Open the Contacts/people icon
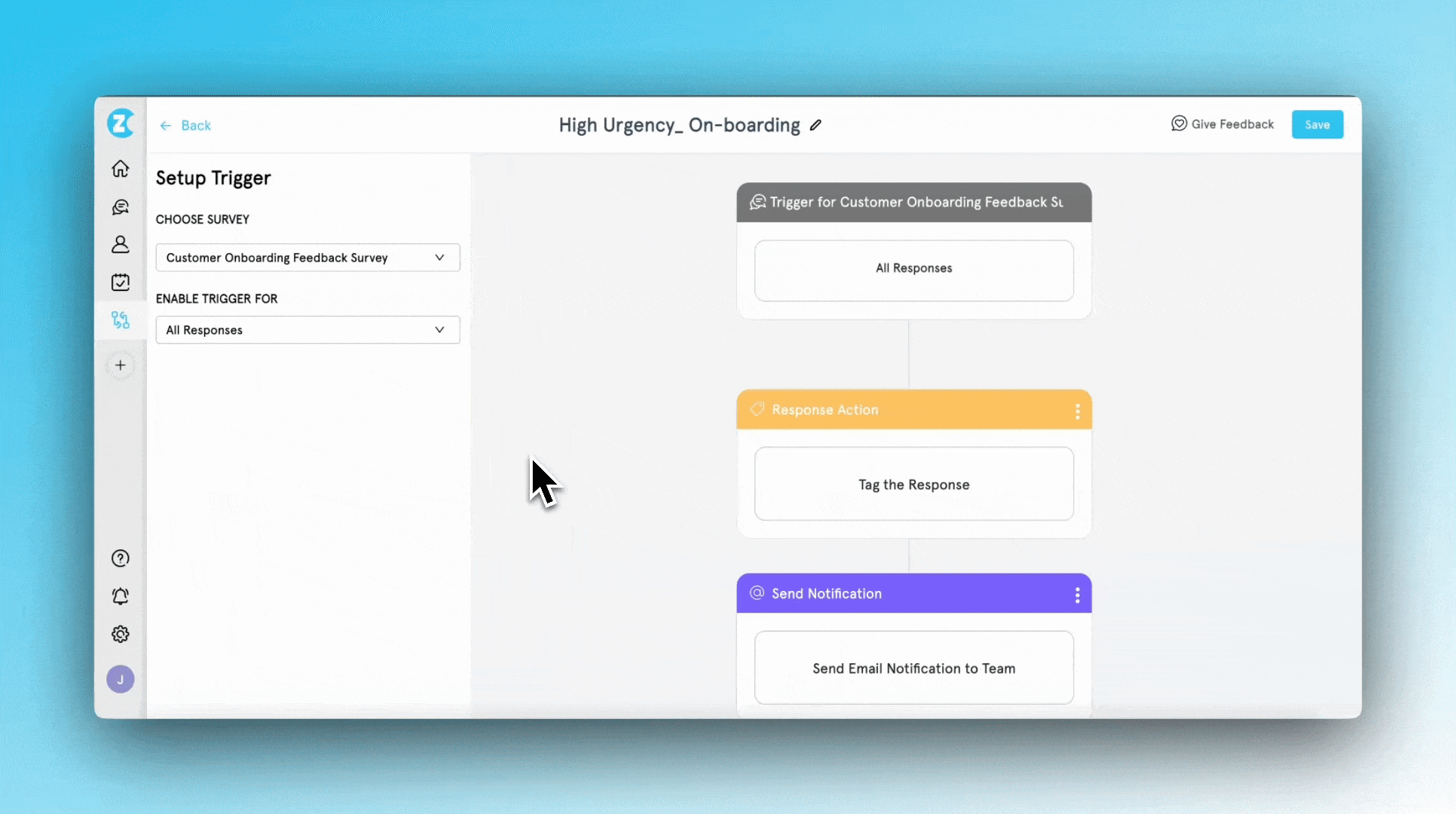Viewport: 1456px width, 814px height. coord(120,244)
